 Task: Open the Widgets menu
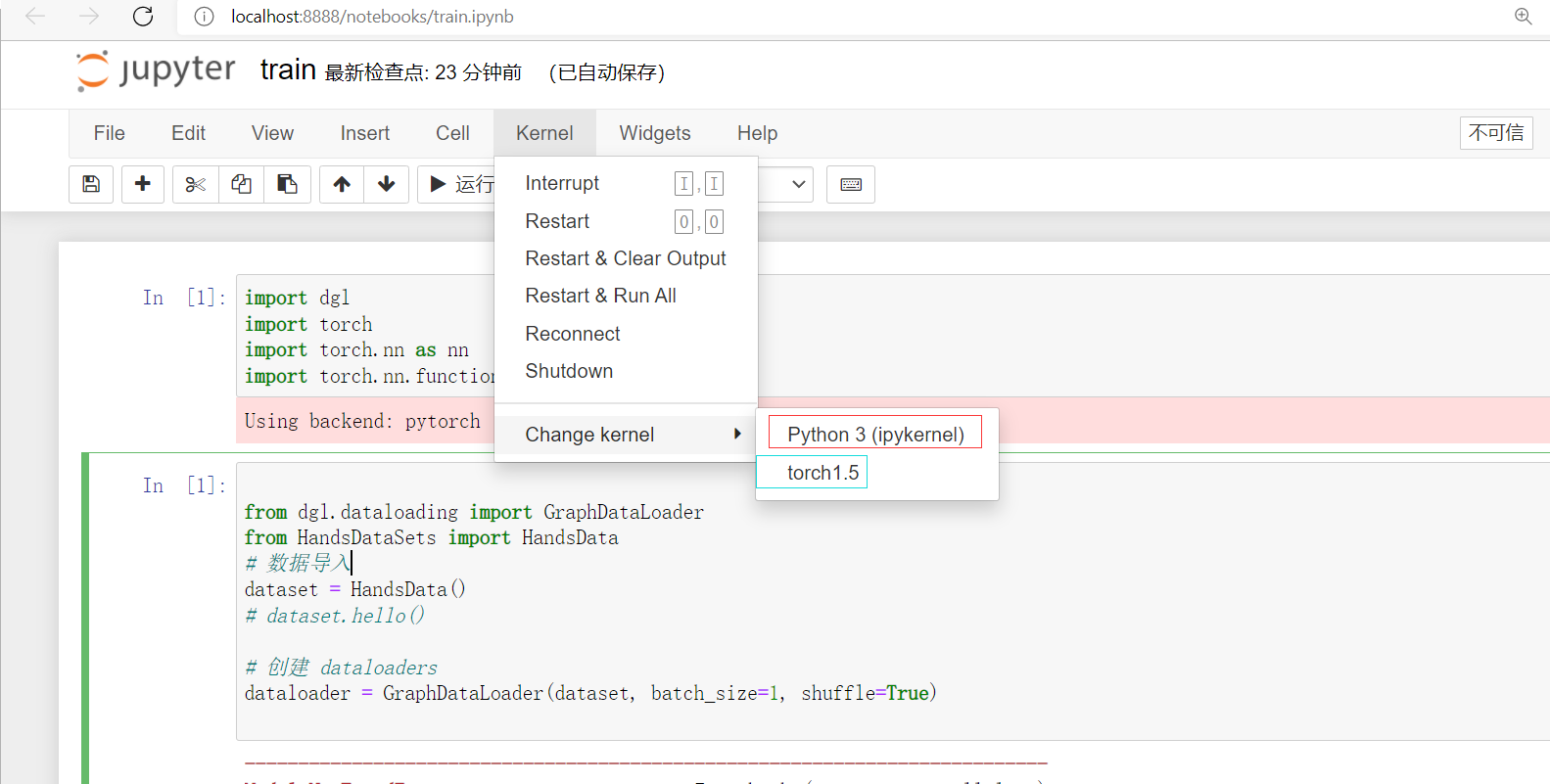pyautogui.click(x=655, y=133)
